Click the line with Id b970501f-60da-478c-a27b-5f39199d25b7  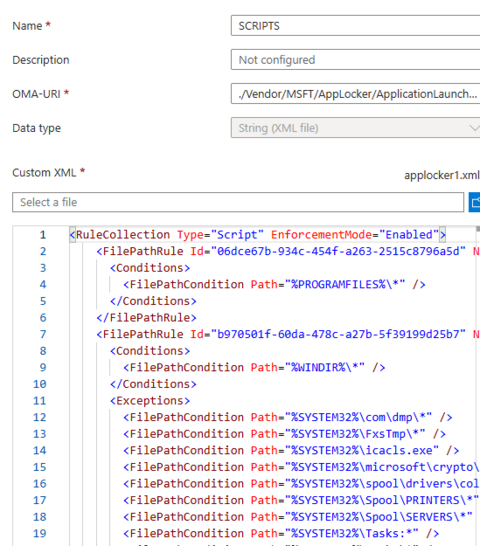[288, 334]
